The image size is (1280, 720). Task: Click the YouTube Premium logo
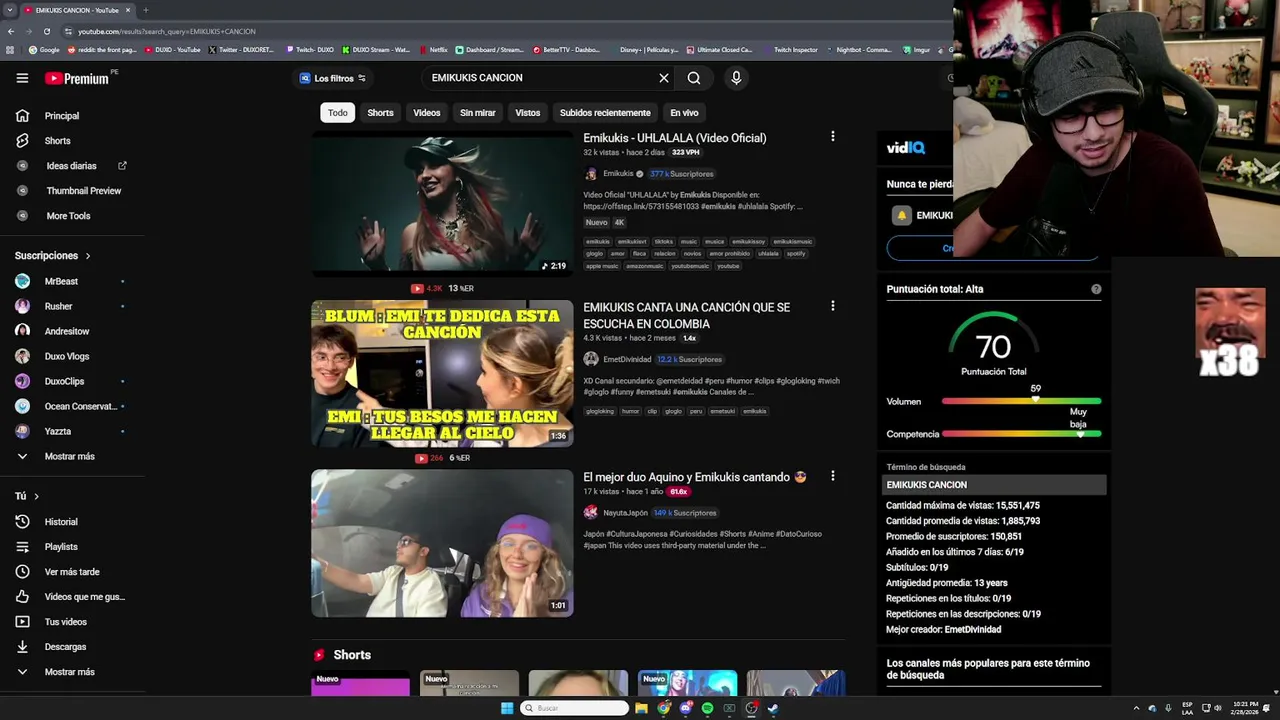tap(77, 78)
